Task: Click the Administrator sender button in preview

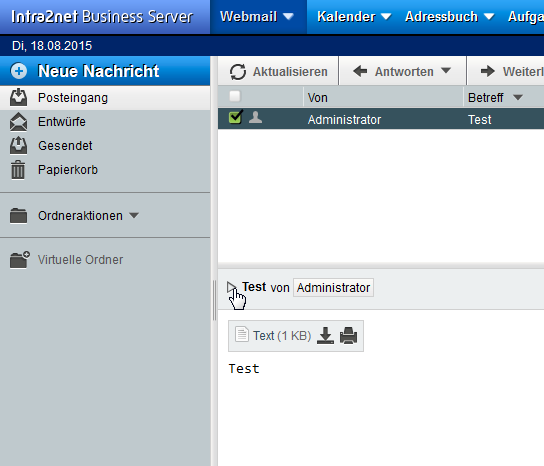Action: [333, 288]
